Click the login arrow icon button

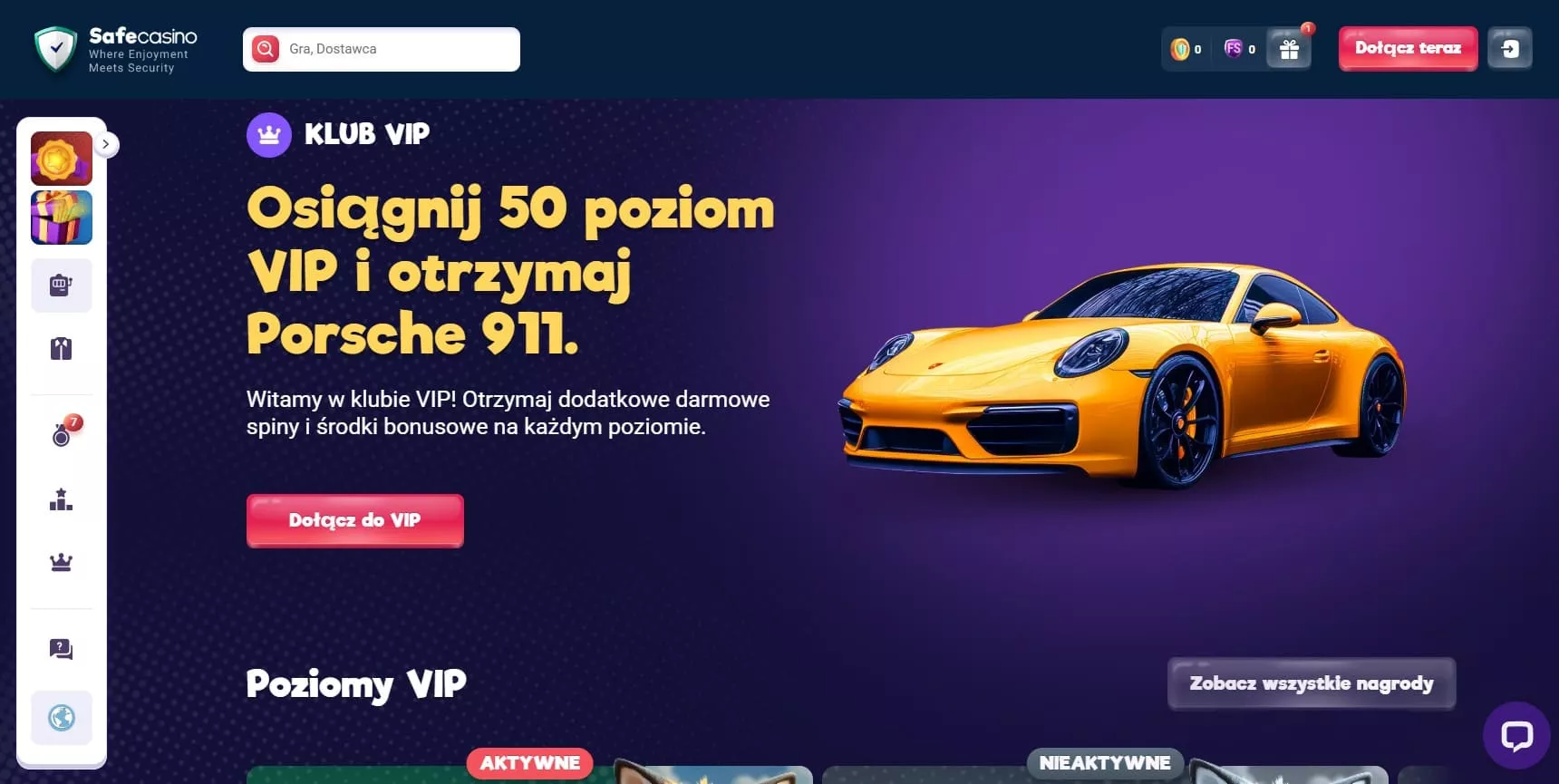click(1510, 48)
